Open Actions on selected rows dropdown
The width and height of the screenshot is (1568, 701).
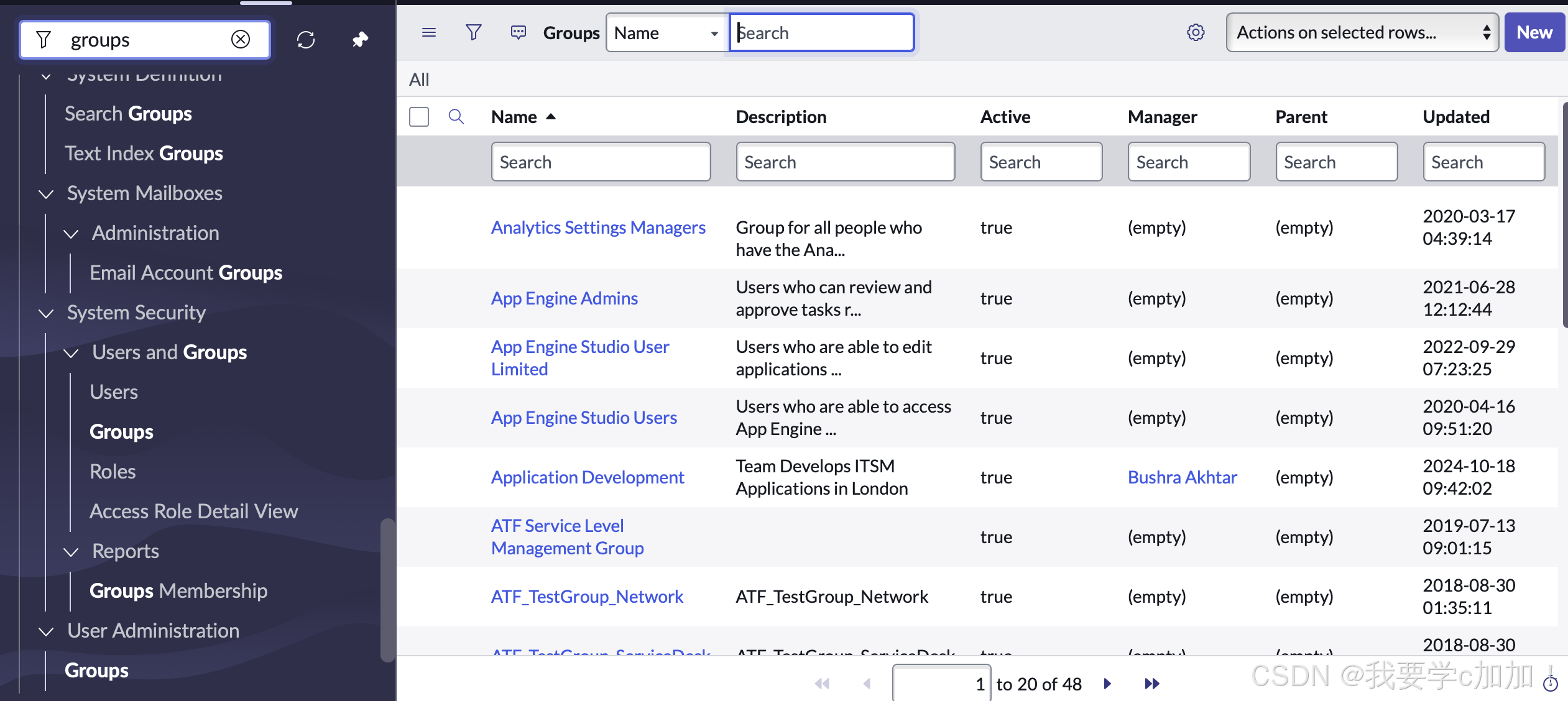click(x=1362, y=32)
